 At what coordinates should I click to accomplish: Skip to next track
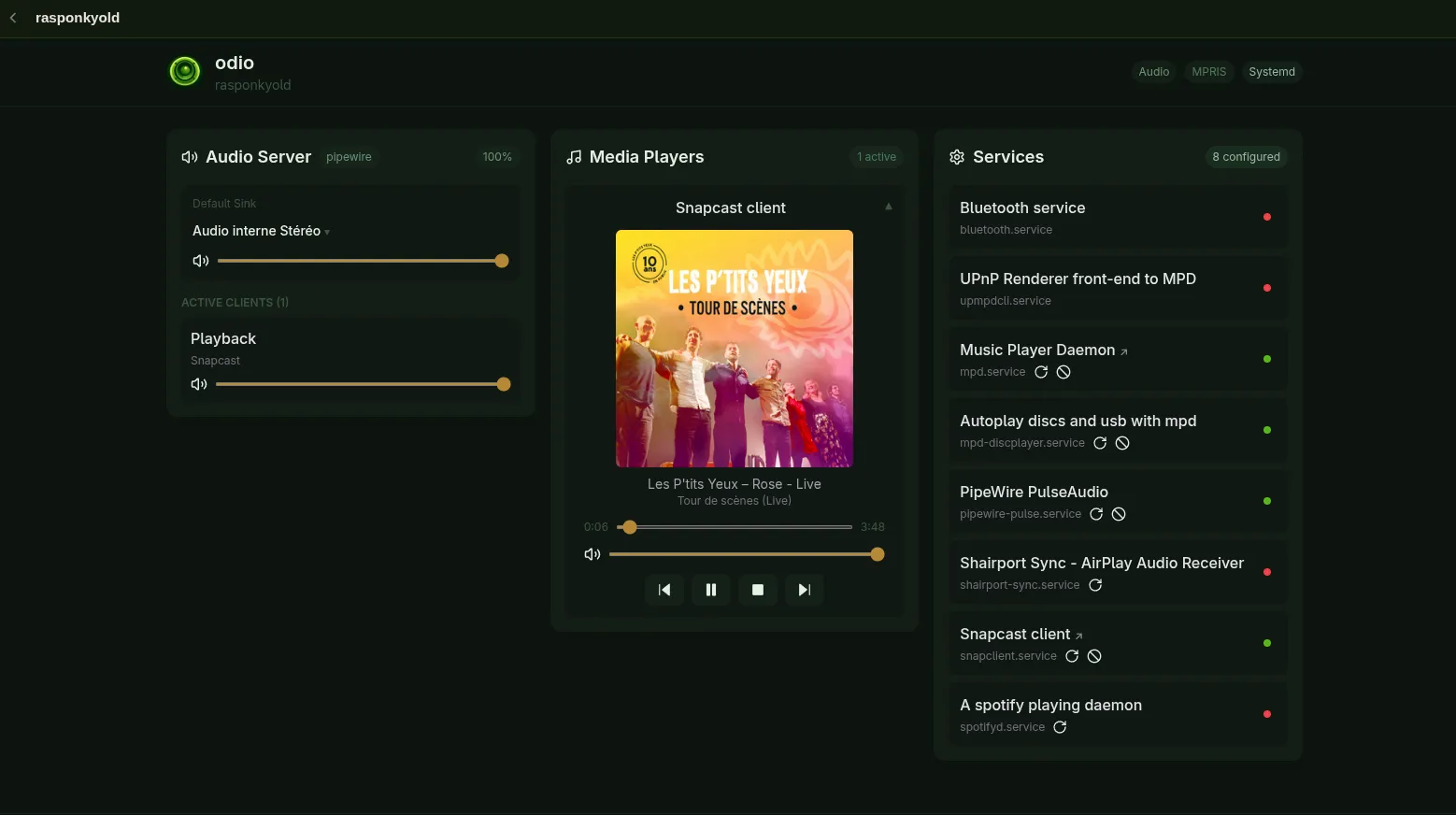coord(805,590)
